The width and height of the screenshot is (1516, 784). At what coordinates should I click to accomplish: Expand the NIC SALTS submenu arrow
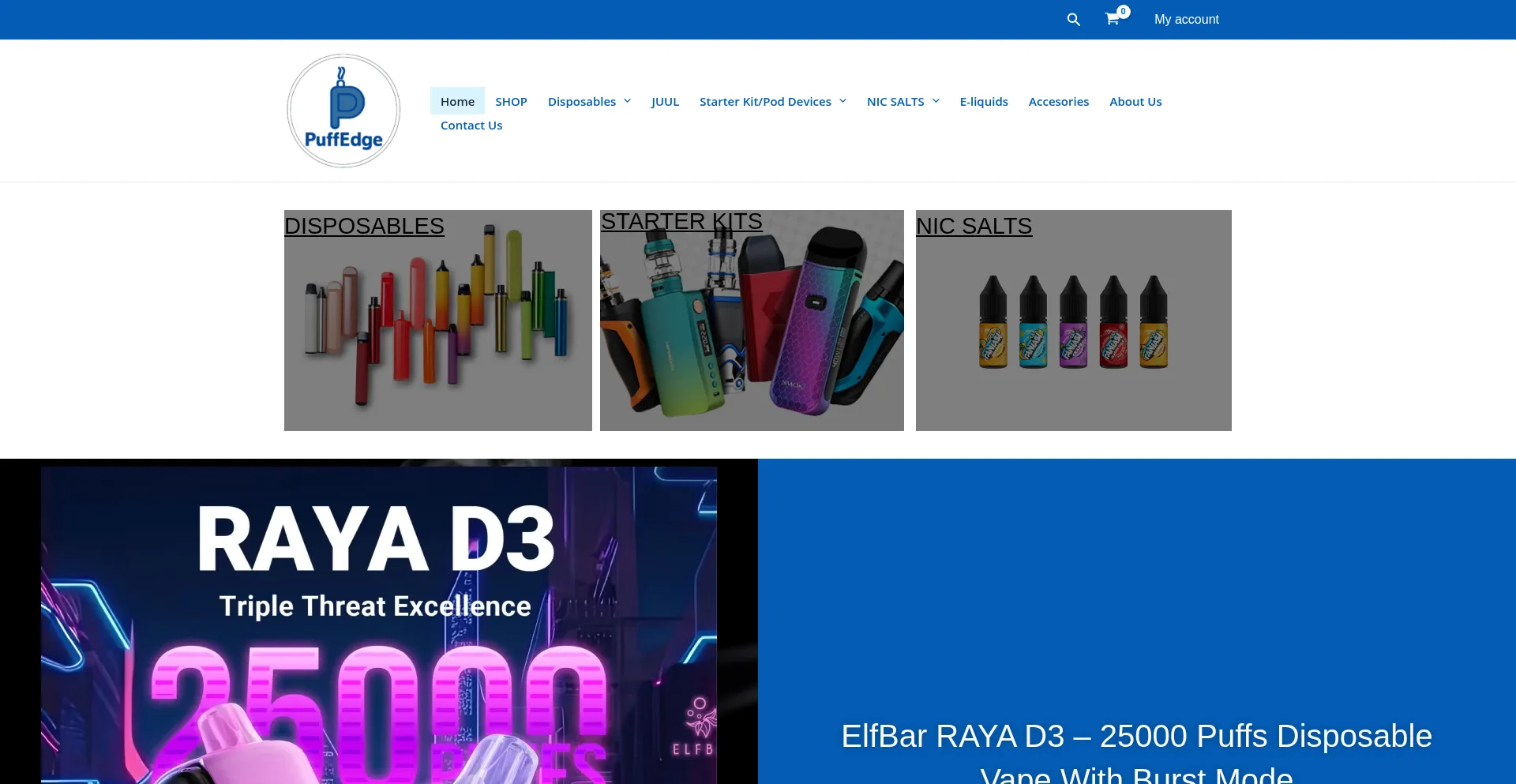(936, 101)
